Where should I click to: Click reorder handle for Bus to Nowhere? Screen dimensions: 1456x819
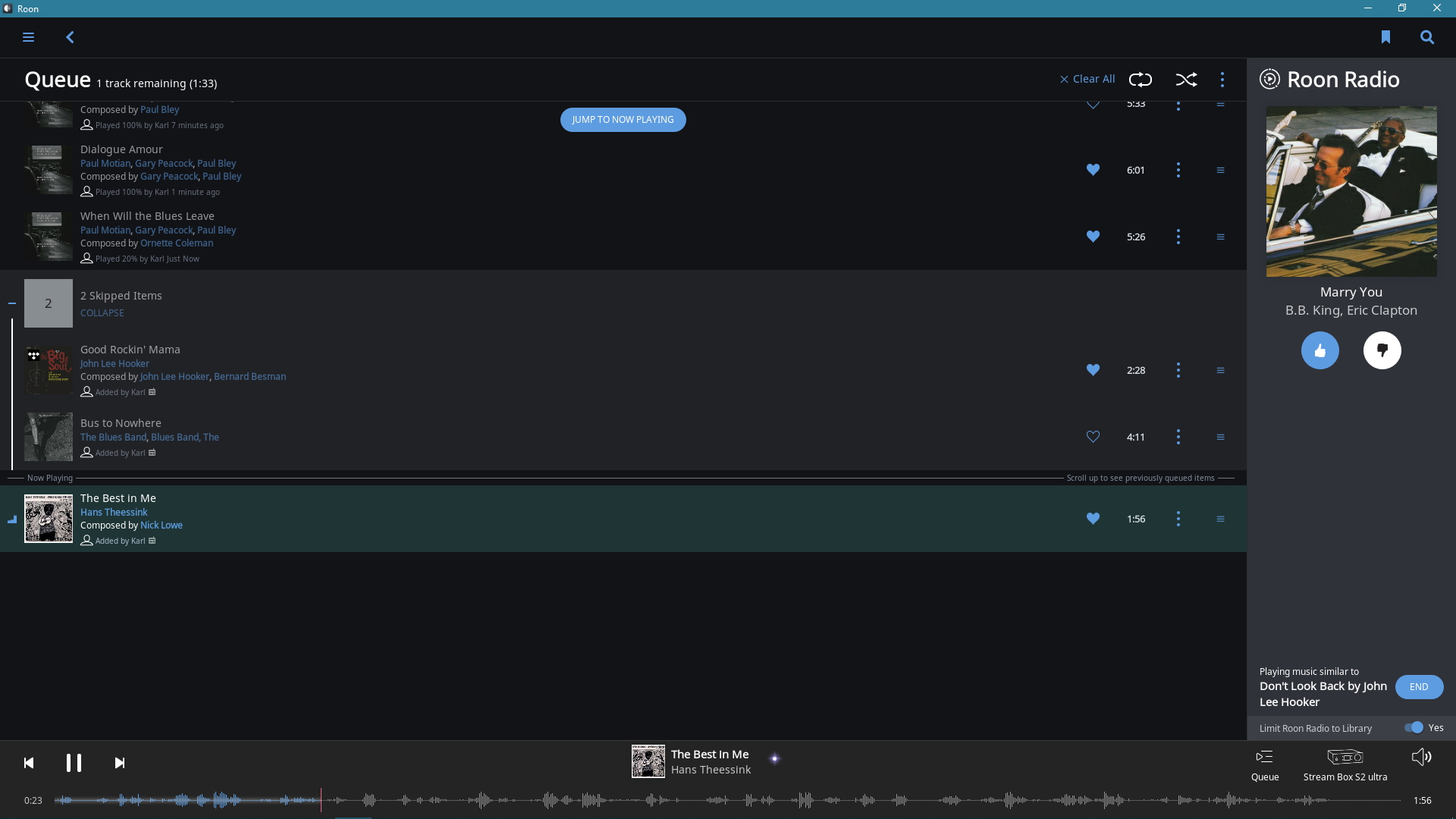(x=1220, y=437)
